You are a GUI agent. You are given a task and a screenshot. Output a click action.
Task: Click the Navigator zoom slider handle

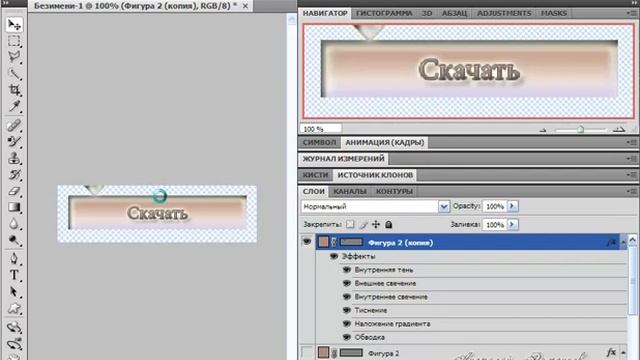[580, 130]
